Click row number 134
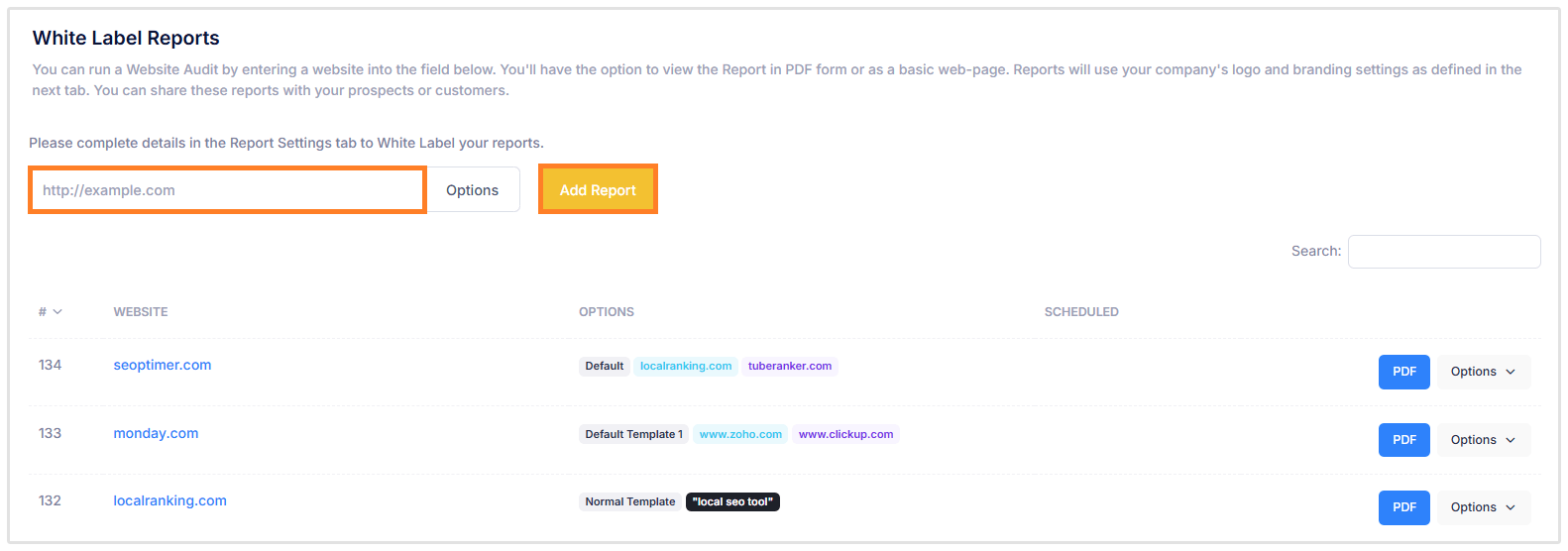This screenshot has height=551, width=1568. 50,365
